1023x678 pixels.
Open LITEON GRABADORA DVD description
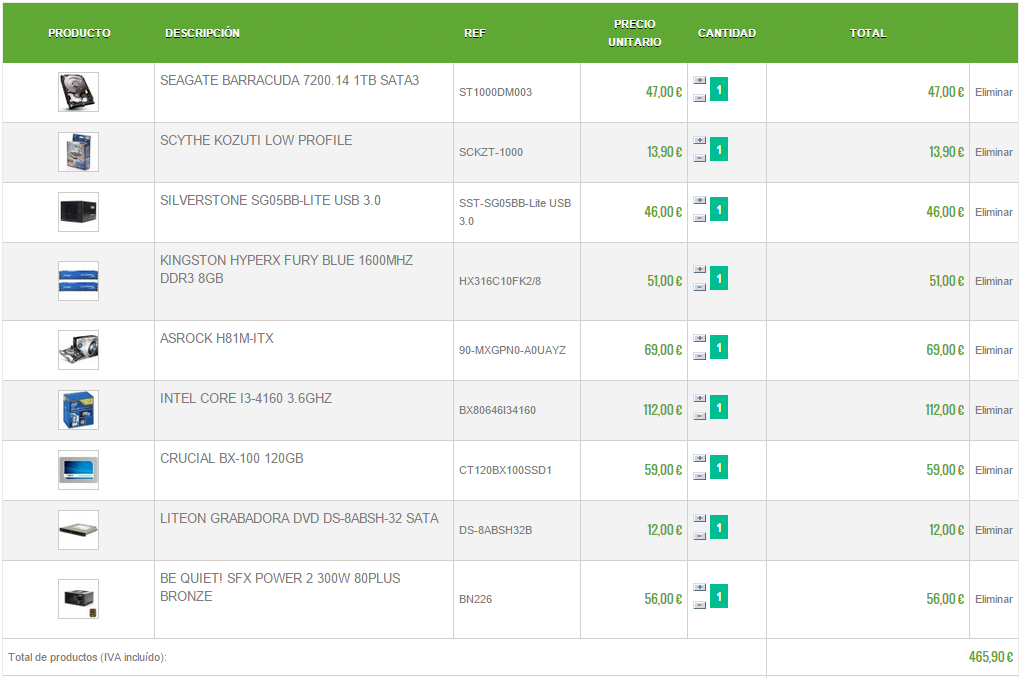coord(299,519)
